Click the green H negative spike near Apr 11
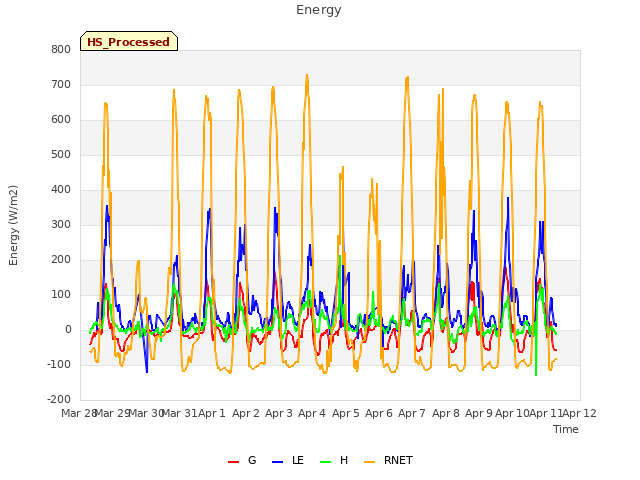Image resolution: width=640 pixels, height=480 pixels. point(536,375)
